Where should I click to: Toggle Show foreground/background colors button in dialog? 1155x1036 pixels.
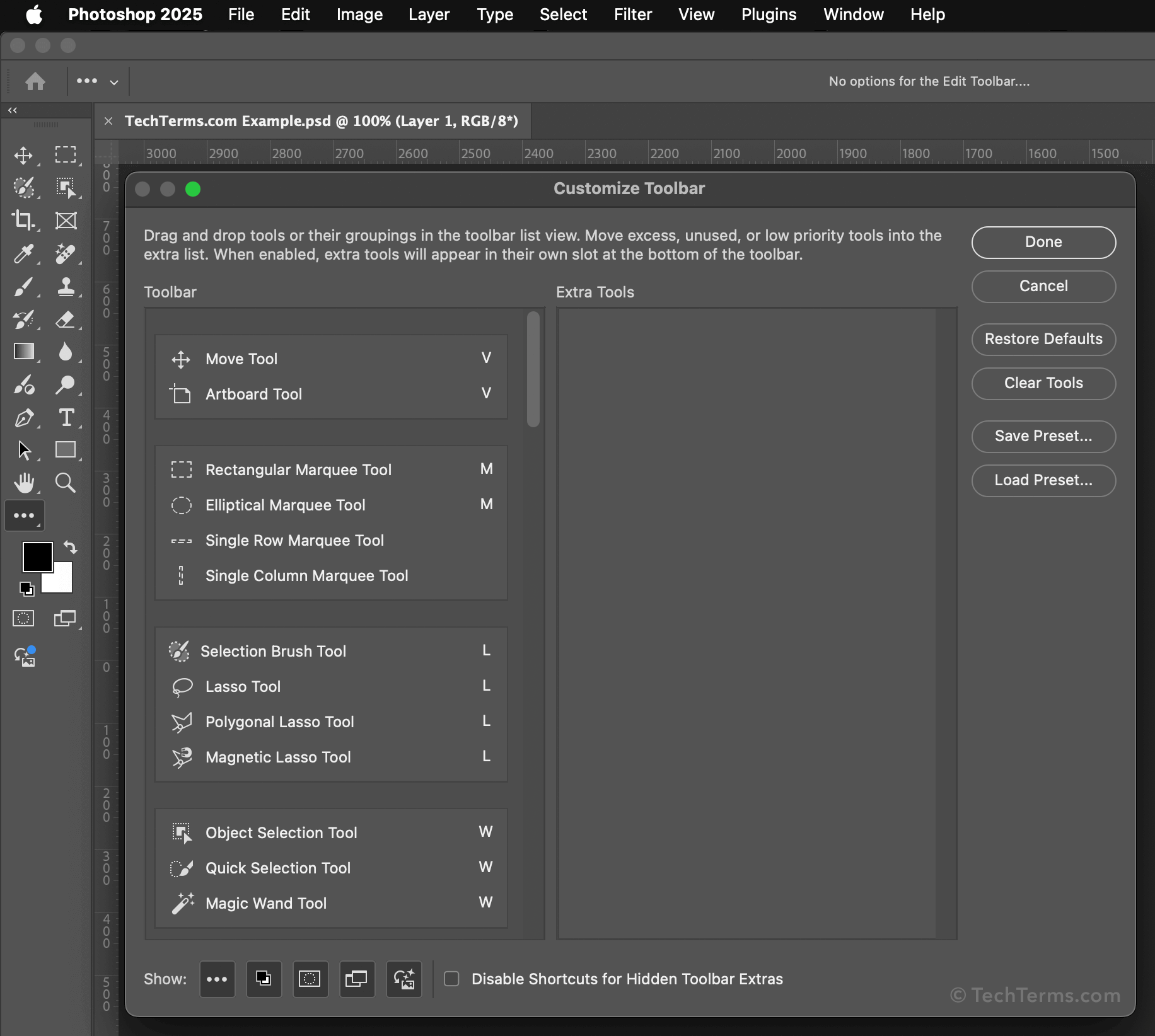pos(264,979)
